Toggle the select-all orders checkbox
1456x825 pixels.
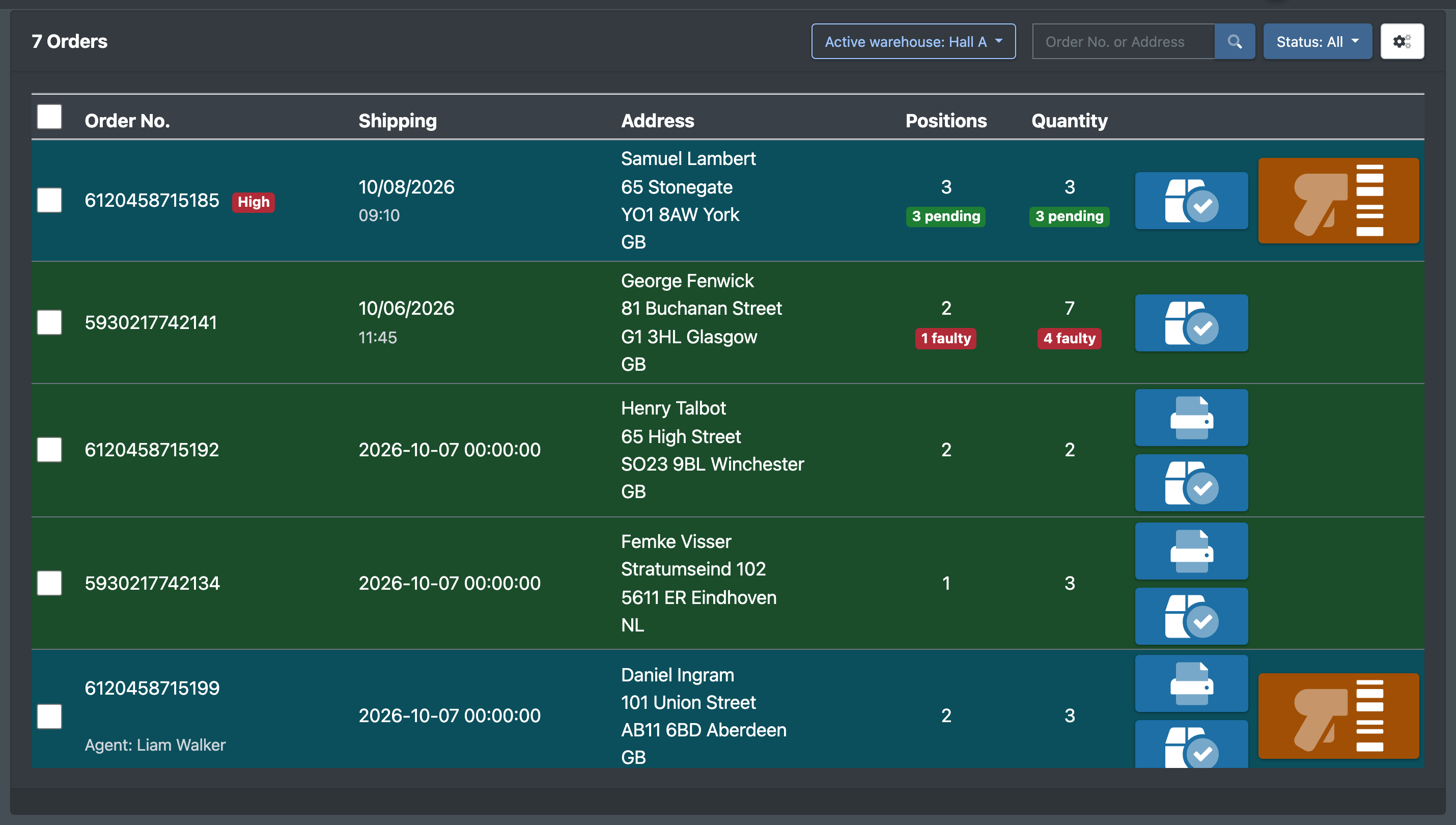point(49,117)
